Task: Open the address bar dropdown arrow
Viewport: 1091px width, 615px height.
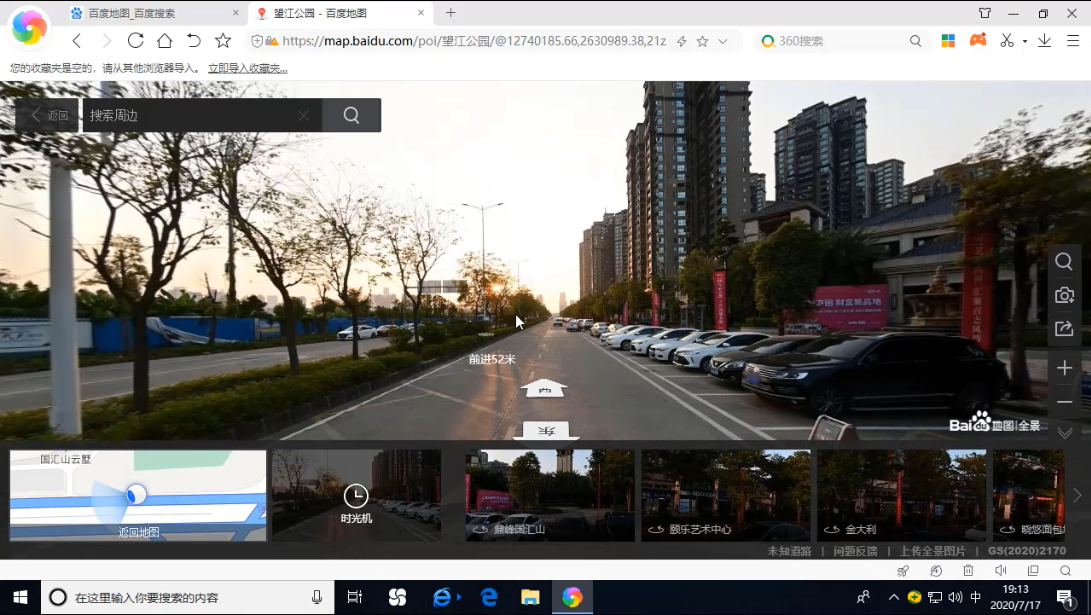Action: coord(723,42)
